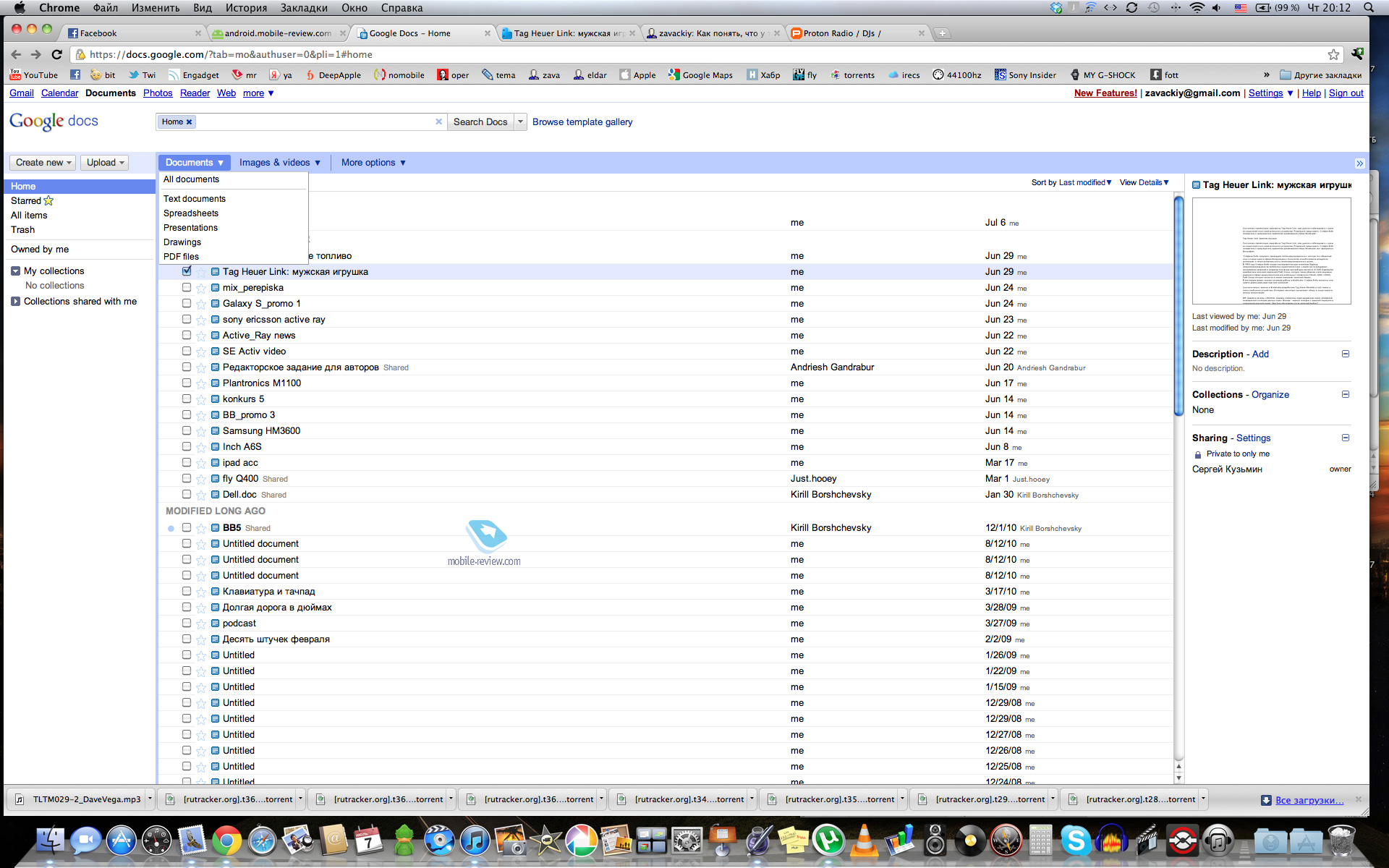The width and height of the screenshot is (1389, 868).
Task: Open the MY G-SHOCK bookmark
Action: 1103,75
